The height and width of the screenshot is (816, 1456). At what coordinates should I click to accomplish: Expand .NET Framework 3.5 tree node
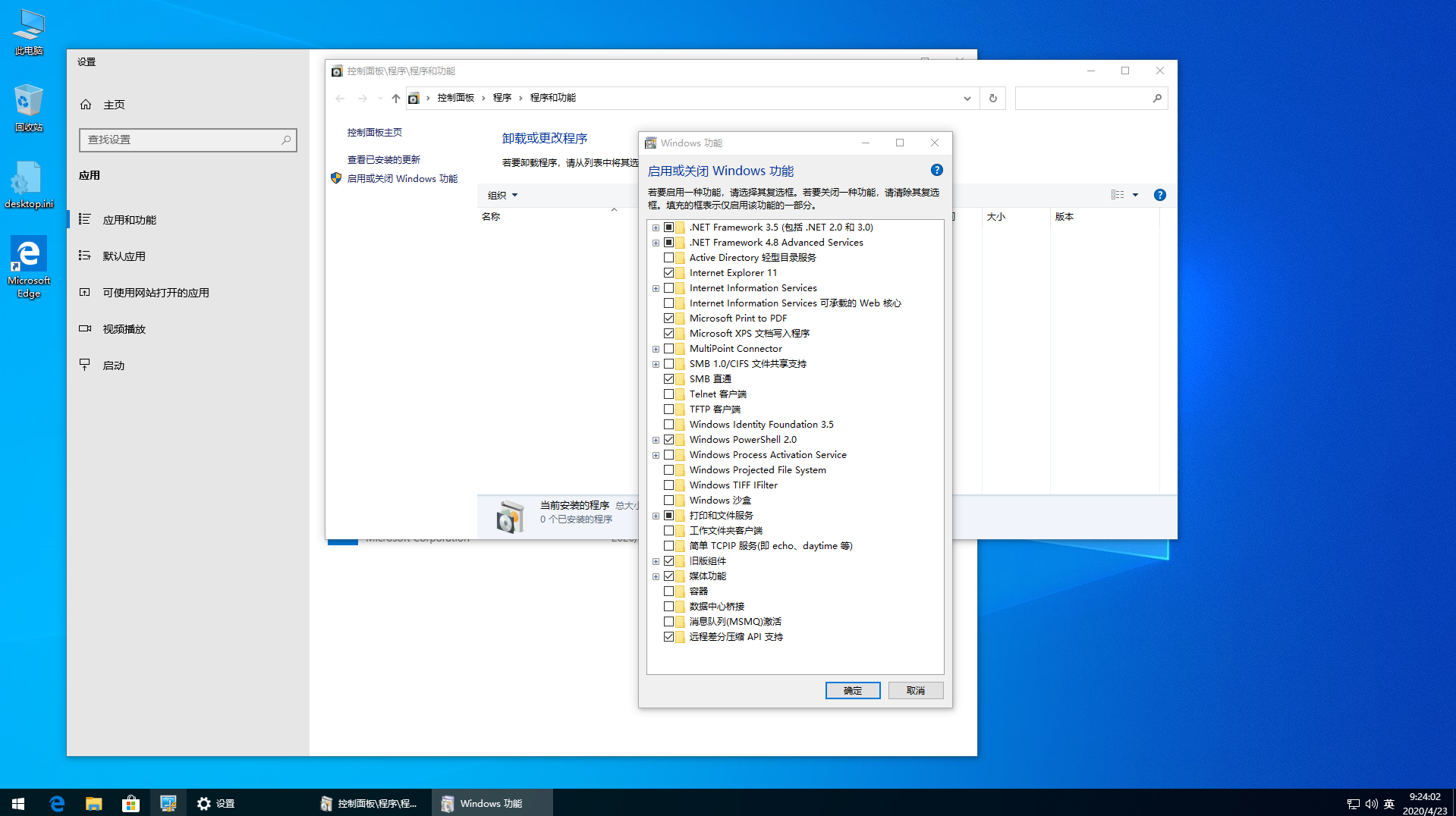pos(656,228)
